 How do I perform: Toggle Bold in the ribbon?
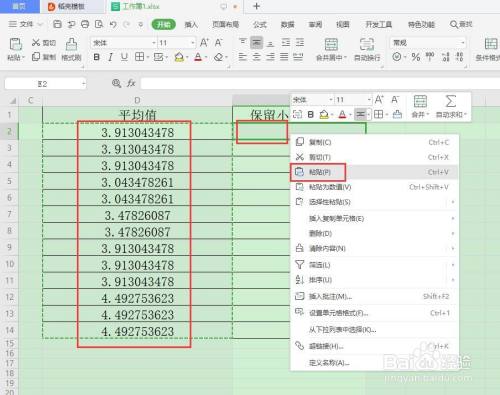point(96,57)
